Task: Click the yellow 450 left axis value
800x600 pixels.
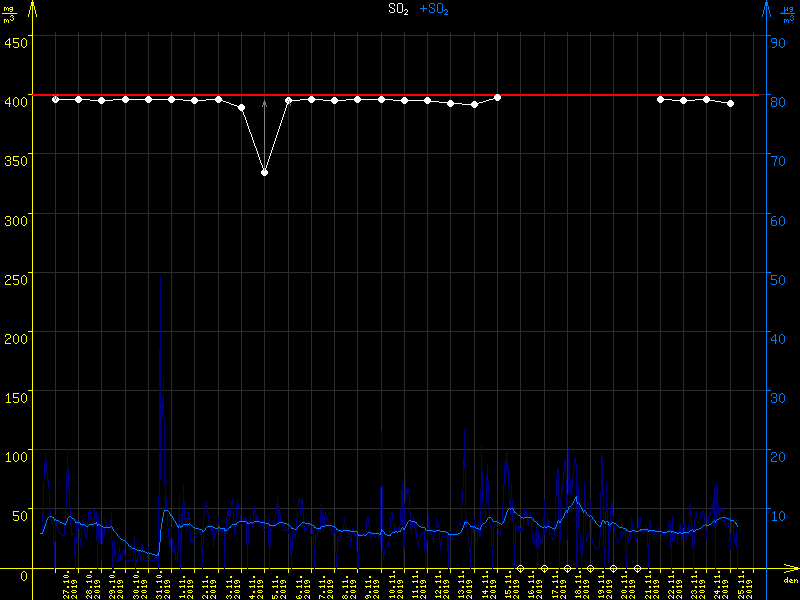Action: point(15,42)
